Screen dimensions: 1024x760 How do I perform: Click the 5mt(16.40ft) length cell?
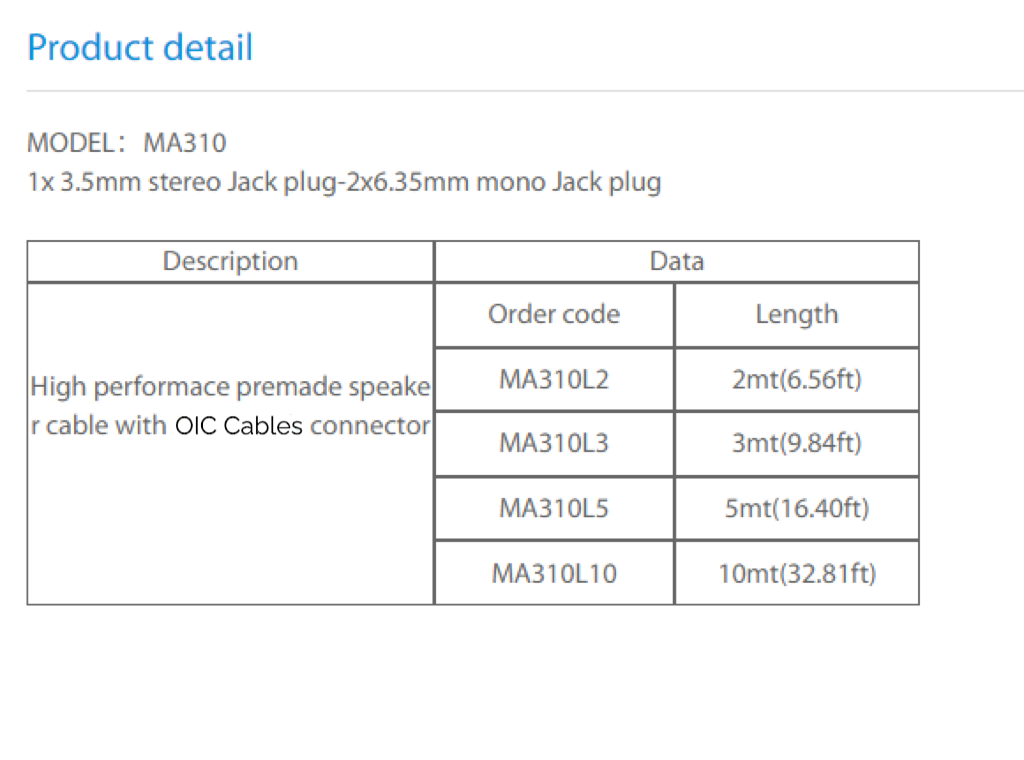[x=796, y=508]
